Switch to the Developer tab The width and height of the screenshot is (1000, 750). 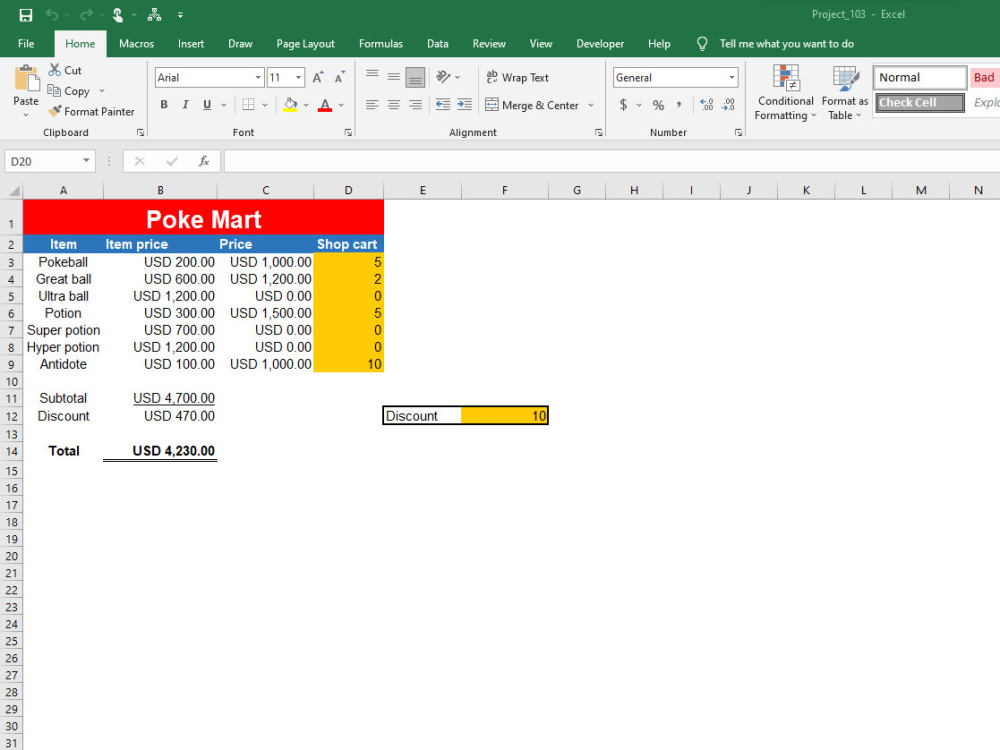coord(600,44)
